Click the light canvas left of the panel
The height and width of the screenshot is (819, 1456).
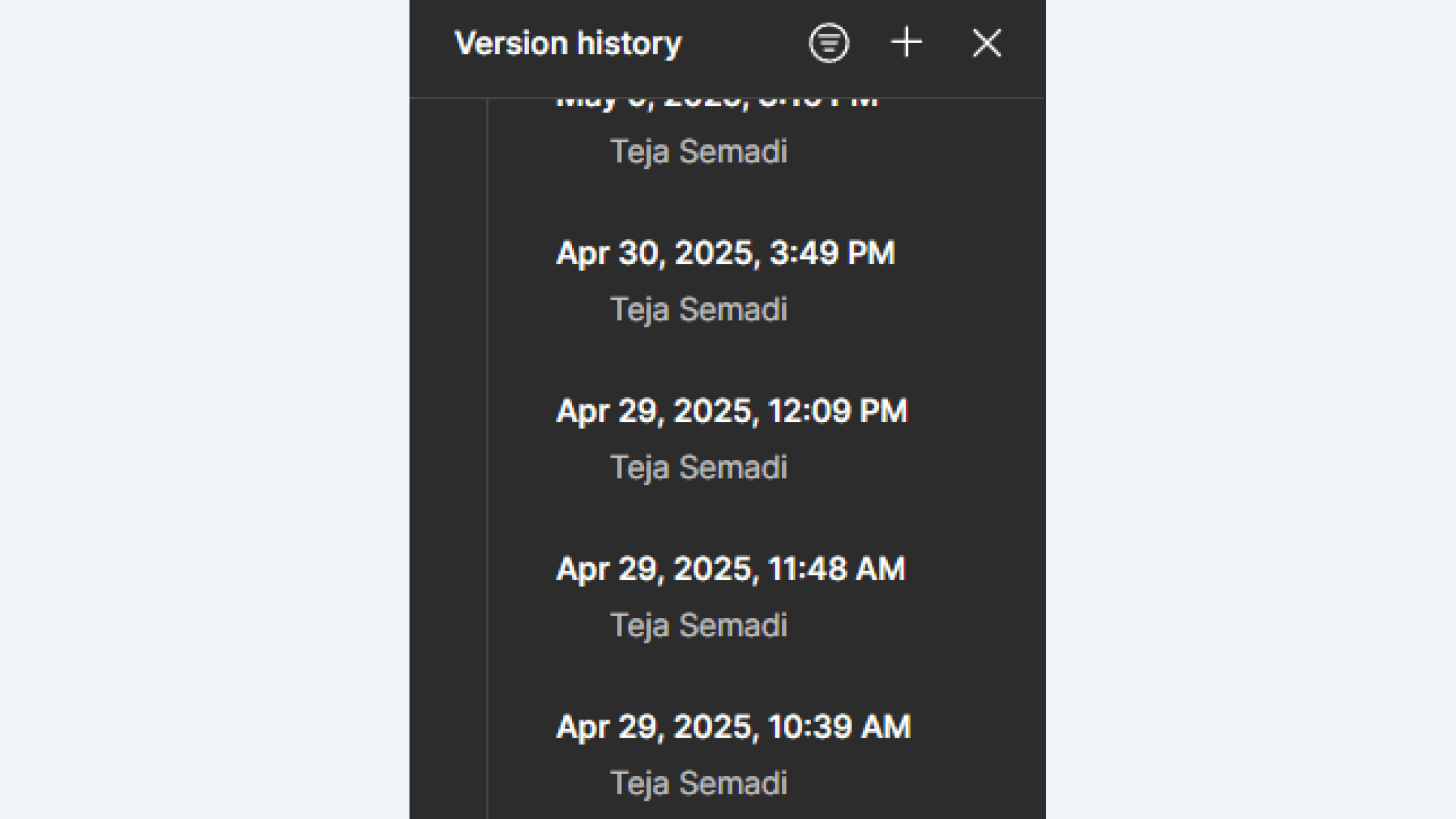[205, 409]
